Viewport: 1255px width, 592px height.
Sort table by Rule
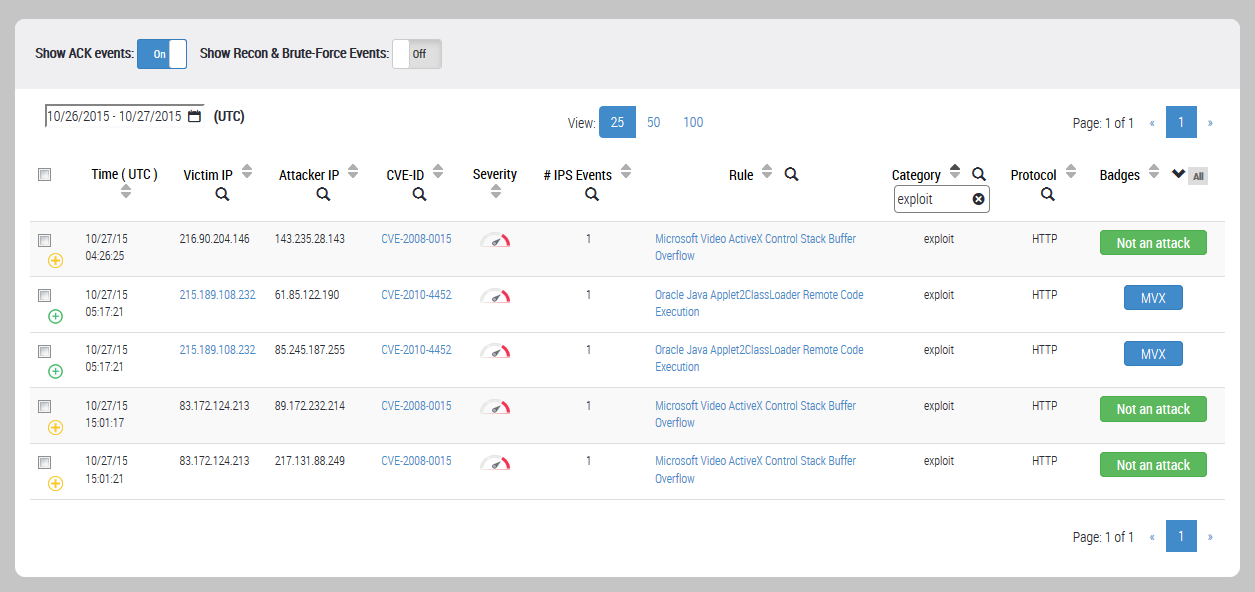pyautogui.click(x=767, y=171)
